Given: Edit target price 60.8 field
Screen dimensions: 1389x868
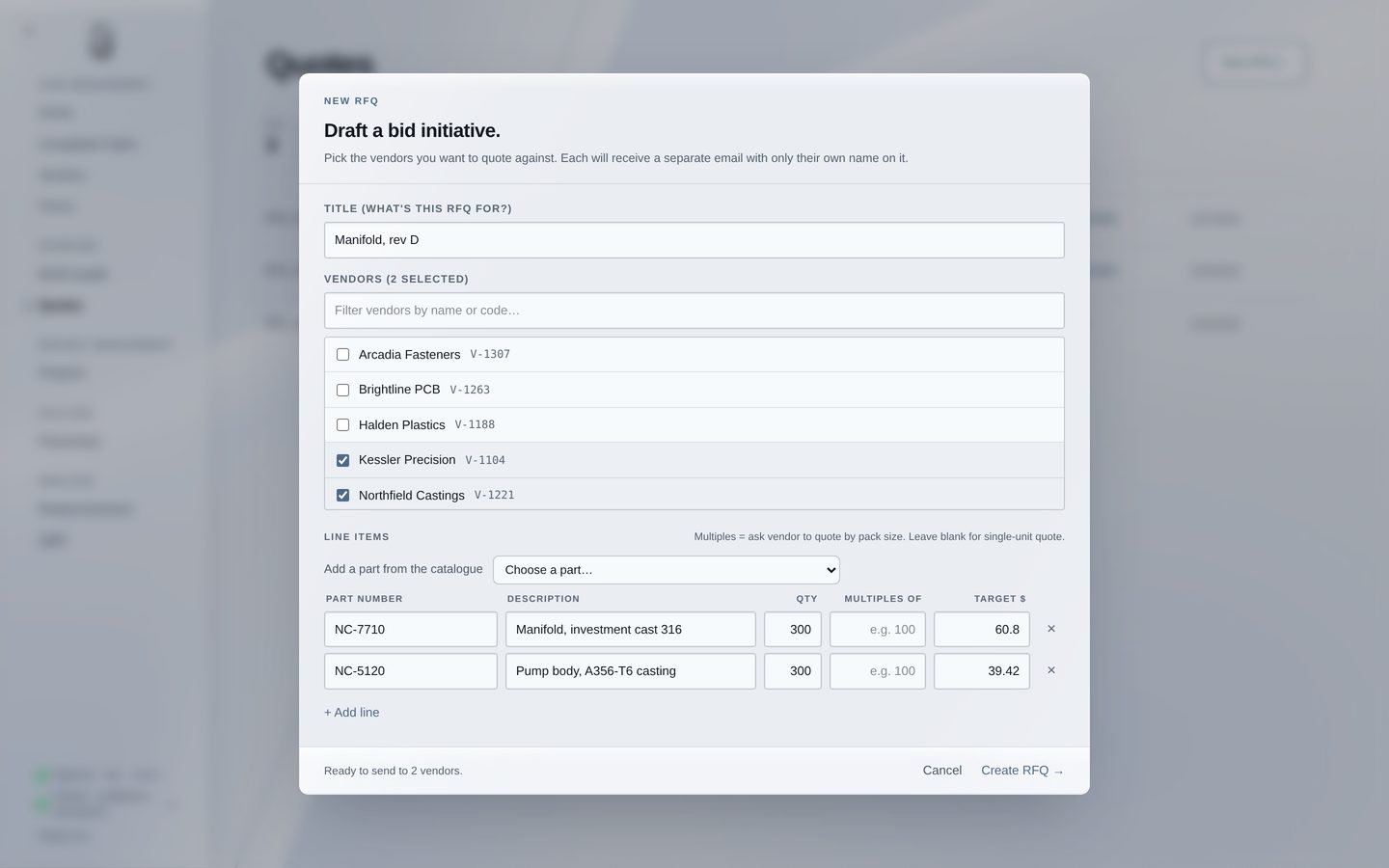Looking at the screenshot, I should pyautogui.click(x=982, y=630).
